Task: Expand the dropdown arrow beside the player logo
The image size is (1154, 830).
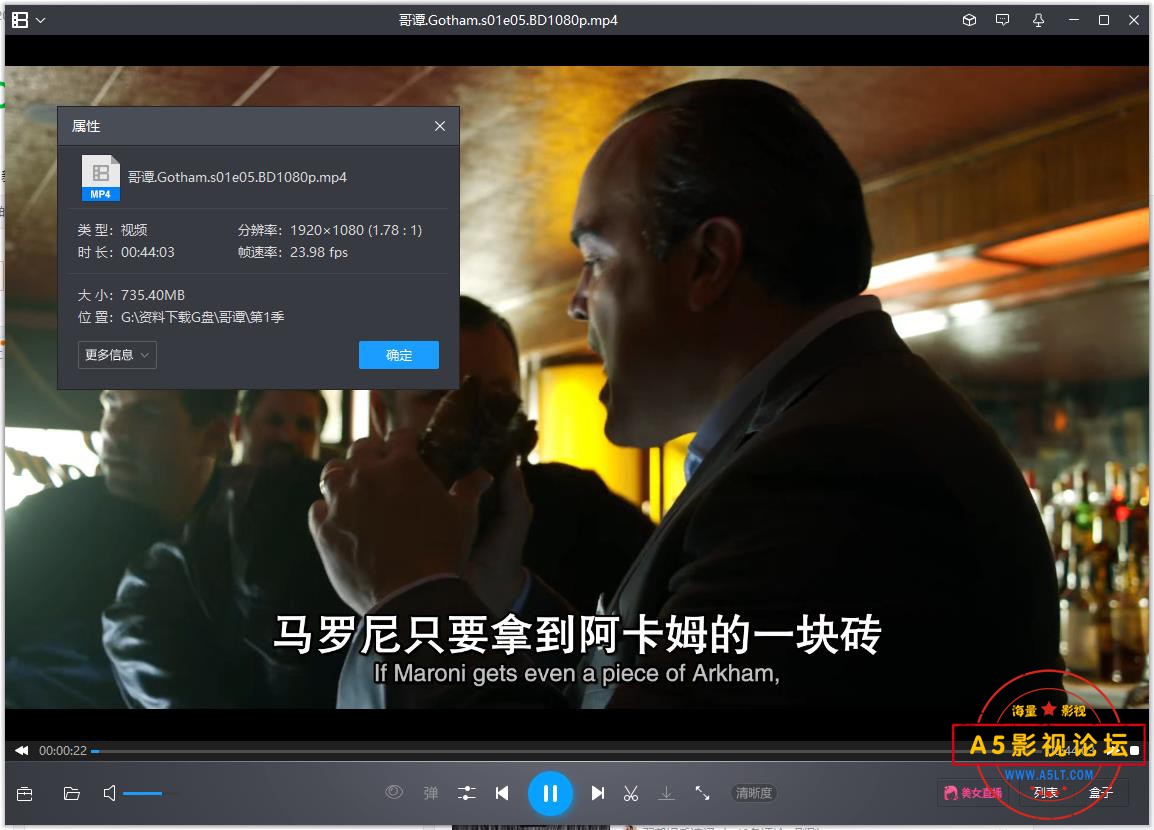Action: pos(40,21)
